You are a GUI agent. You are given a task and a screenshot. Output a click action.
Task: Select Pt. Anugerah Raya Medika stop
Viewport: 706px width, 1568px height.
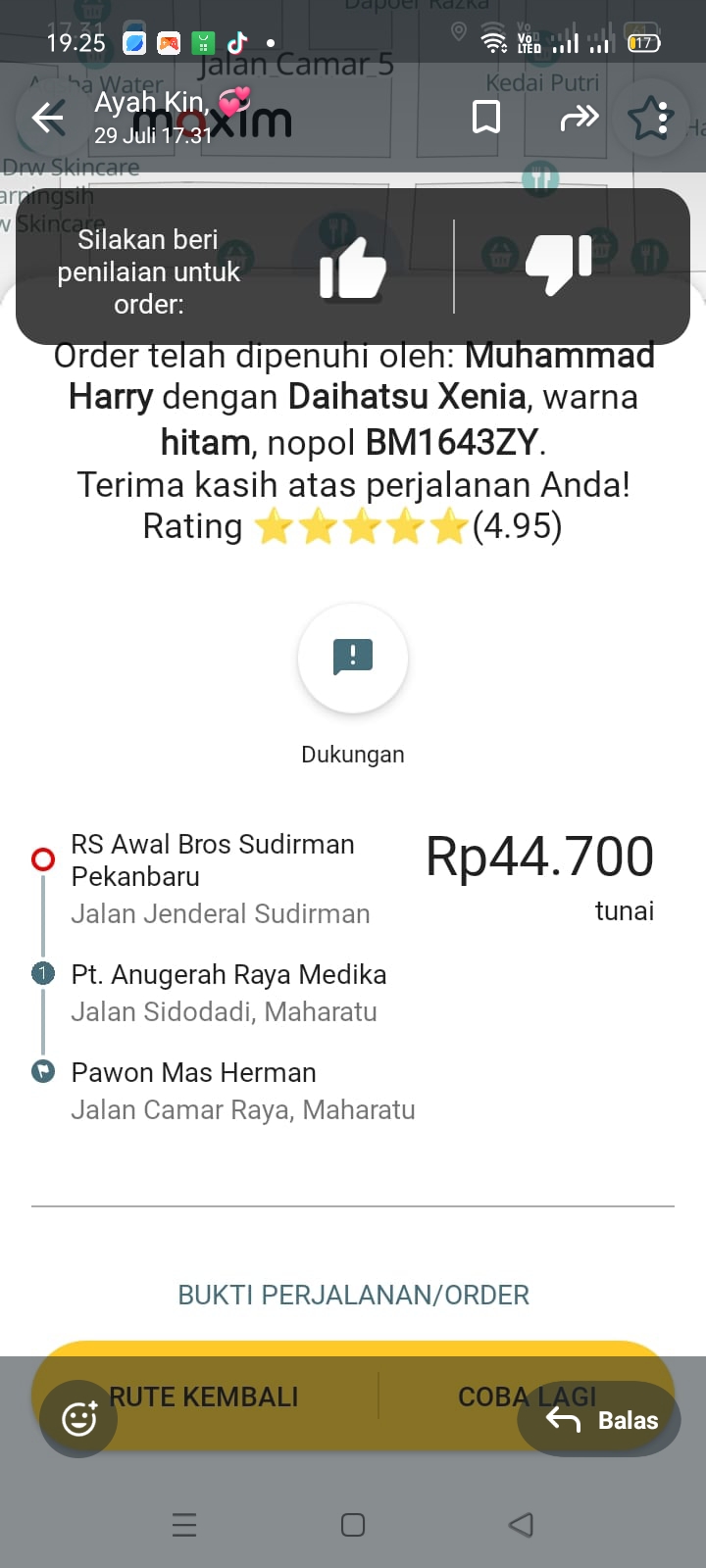[x=228, y=975]
